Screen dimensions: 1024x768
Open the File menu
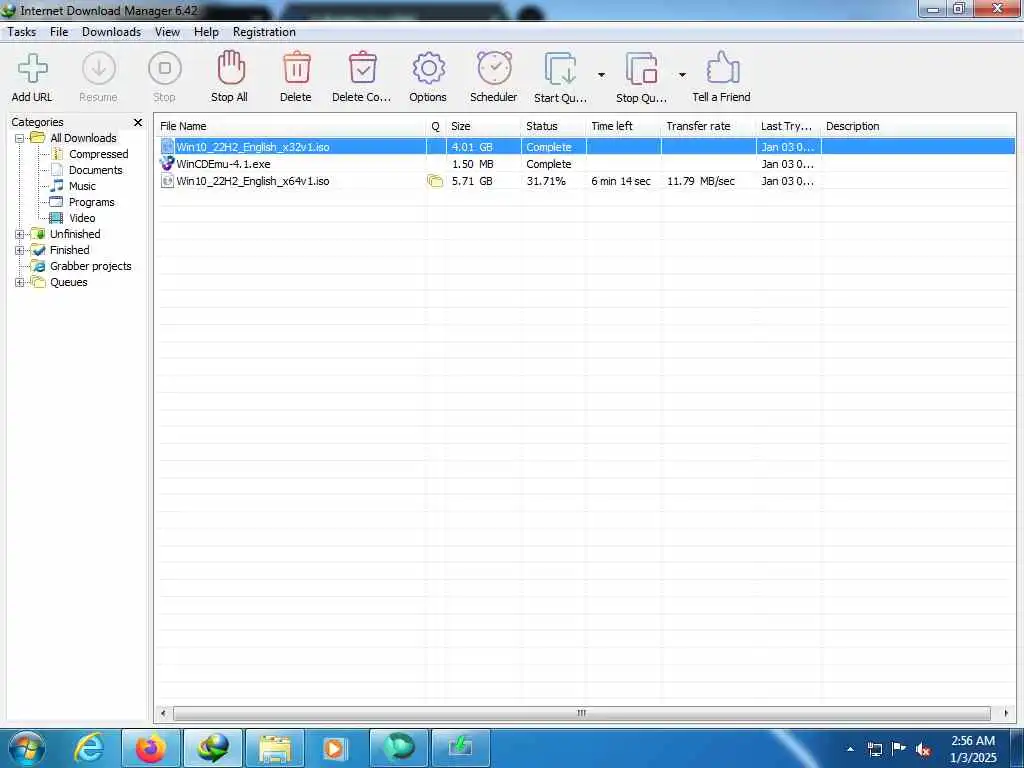59,32
